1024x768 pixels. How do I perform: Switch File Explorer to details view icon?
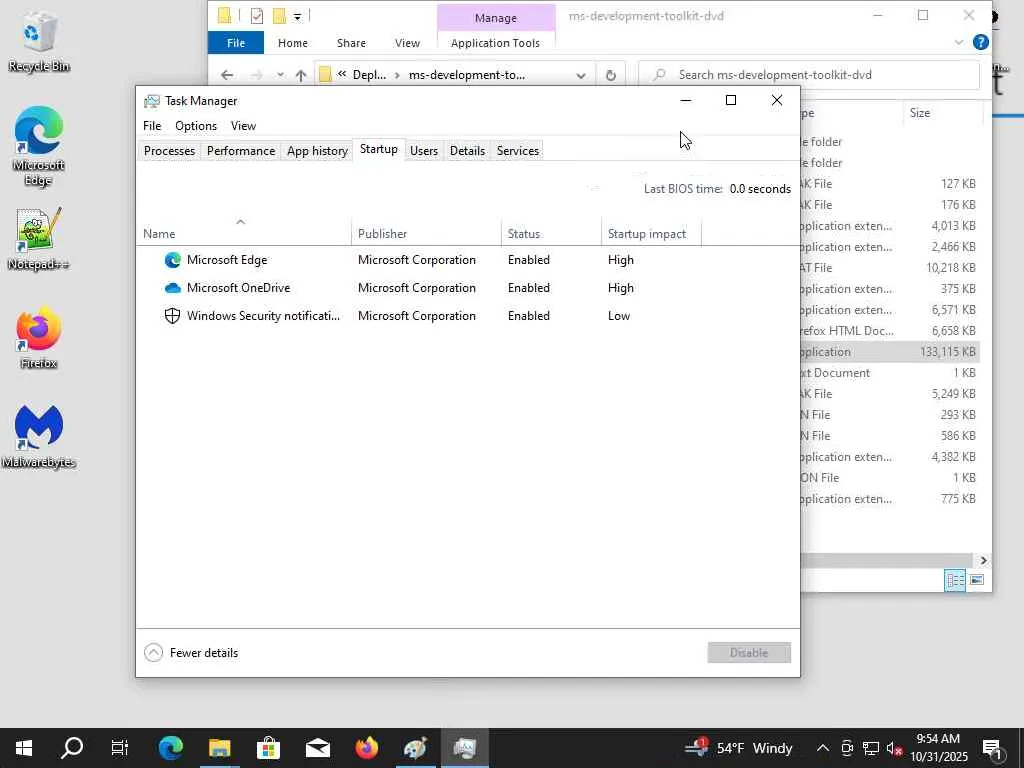point(955,580)
